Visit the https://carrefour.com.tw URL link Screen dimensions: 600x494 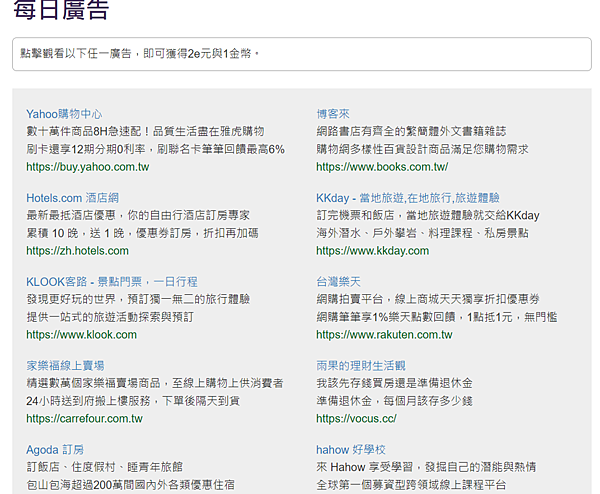tap(84, 419)
